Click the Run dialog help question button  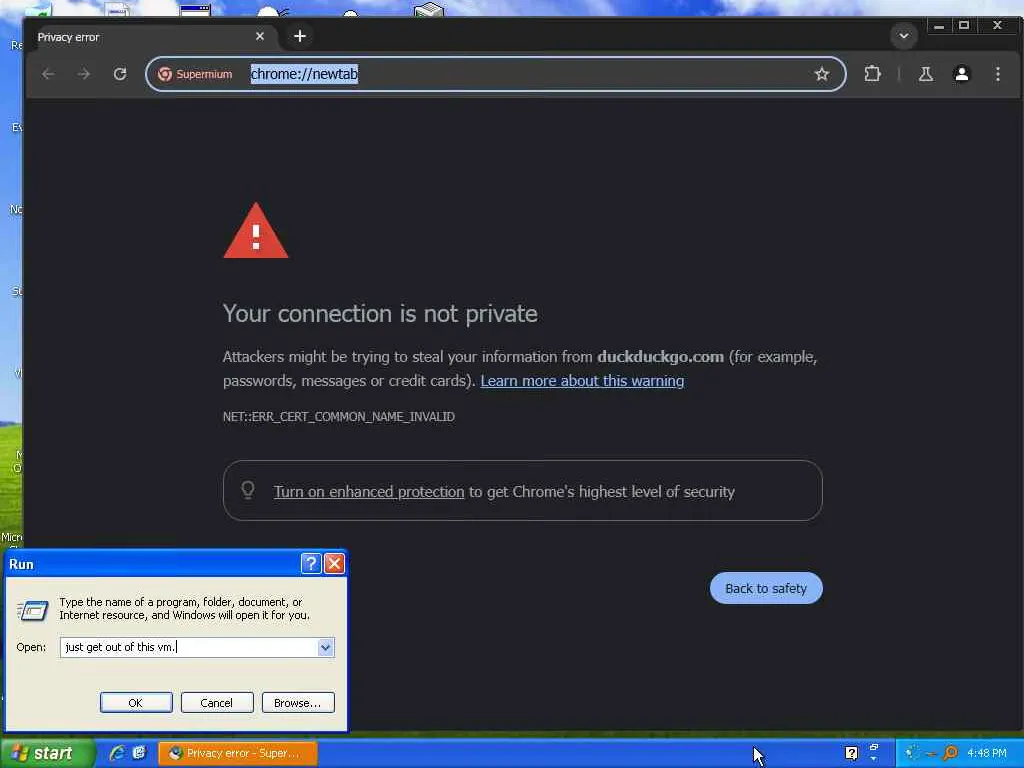tap(311, 564)
